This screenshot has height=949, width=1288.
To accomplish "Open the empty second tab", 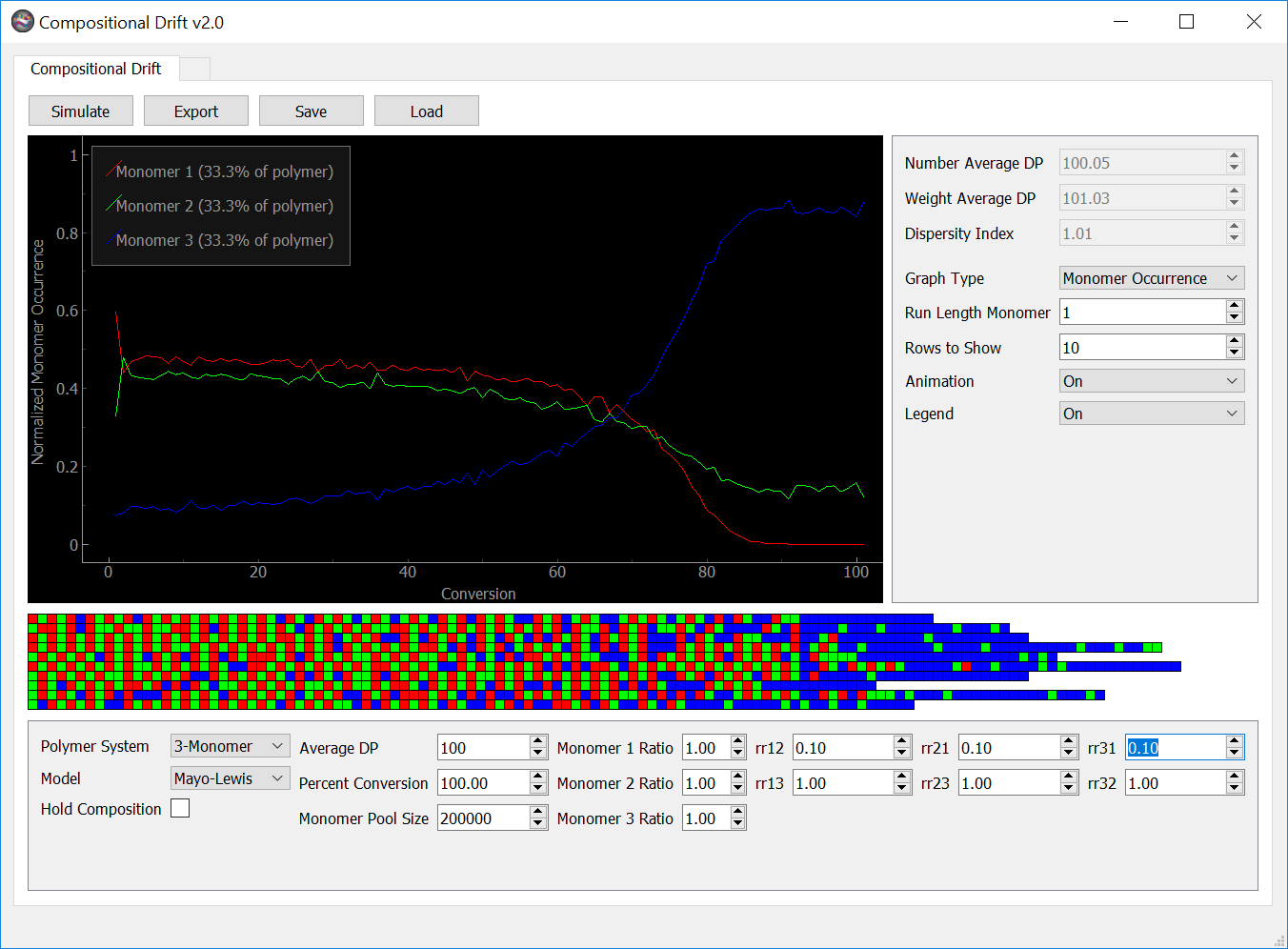I will coord(194,69).
